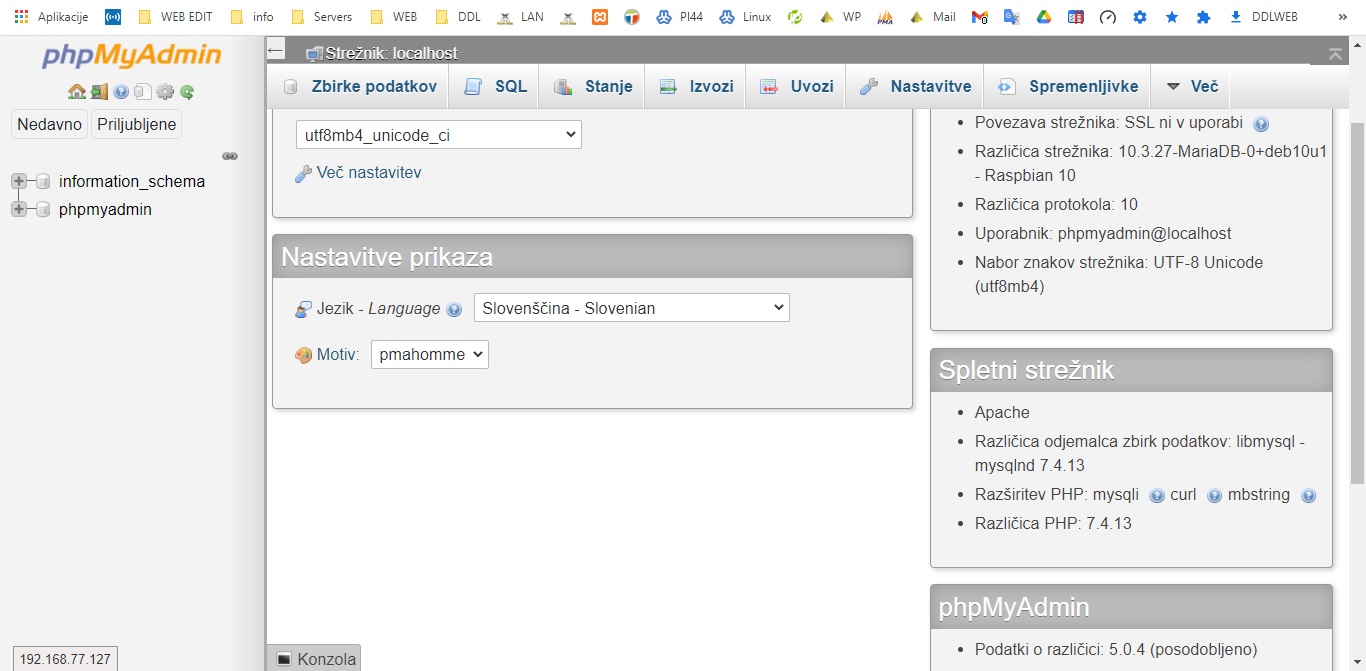Open pmahomme theme dropdown
The height and width of the screenshot is (671, 1366).
429,355
